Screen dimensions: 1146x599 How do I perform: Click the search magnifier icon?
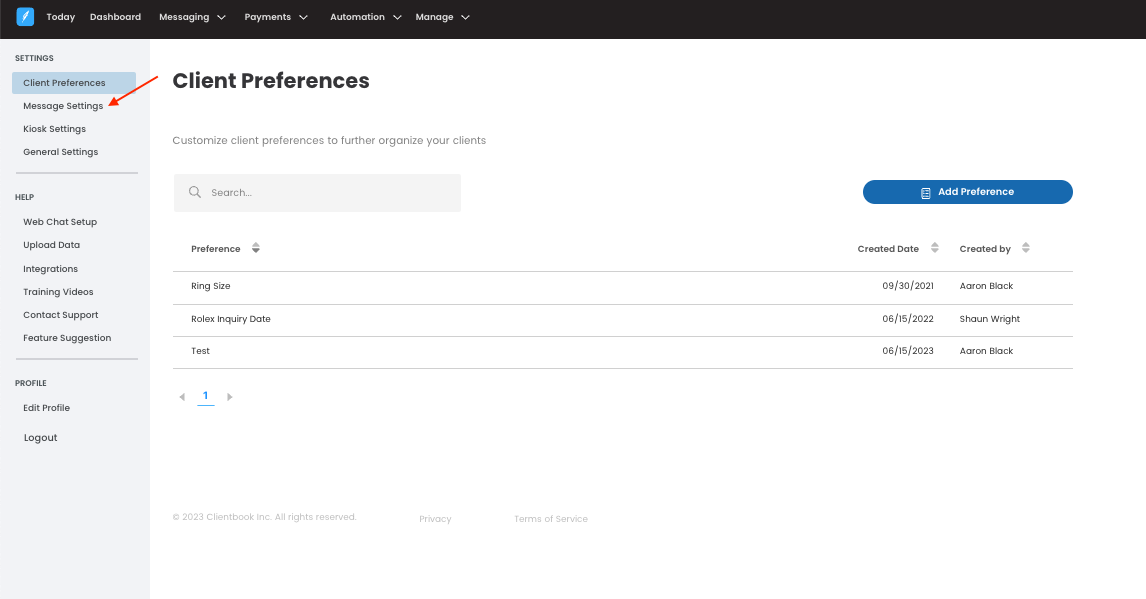[195, 192]
